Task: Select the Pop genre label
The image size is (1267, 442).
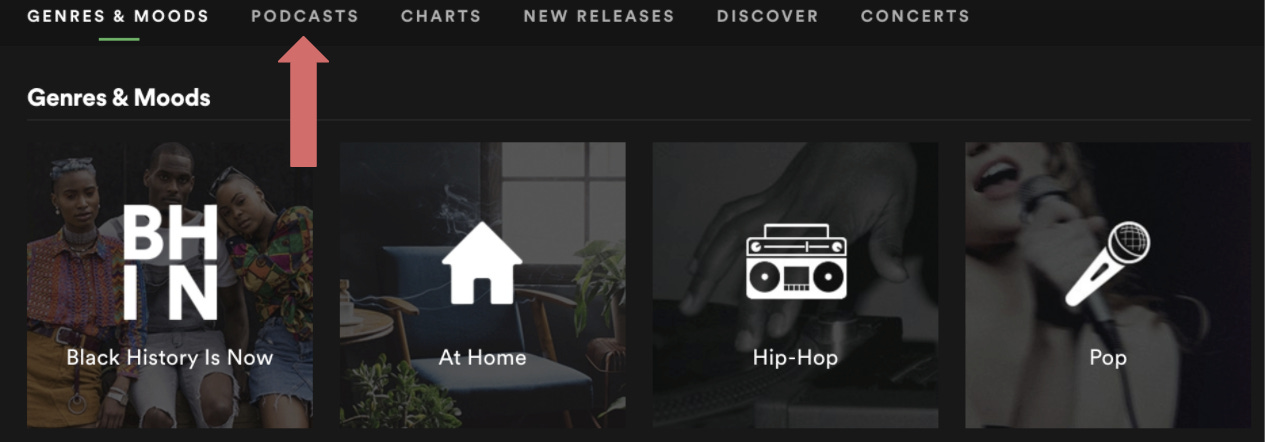Action: 1108,357
